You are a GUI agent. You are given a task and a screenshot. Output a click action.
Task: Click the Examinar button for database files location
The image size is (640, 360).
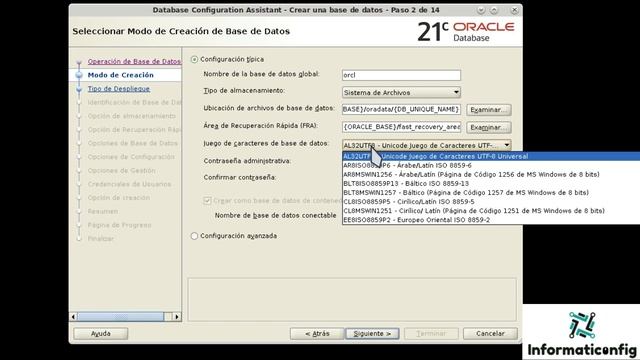(489, 110)
